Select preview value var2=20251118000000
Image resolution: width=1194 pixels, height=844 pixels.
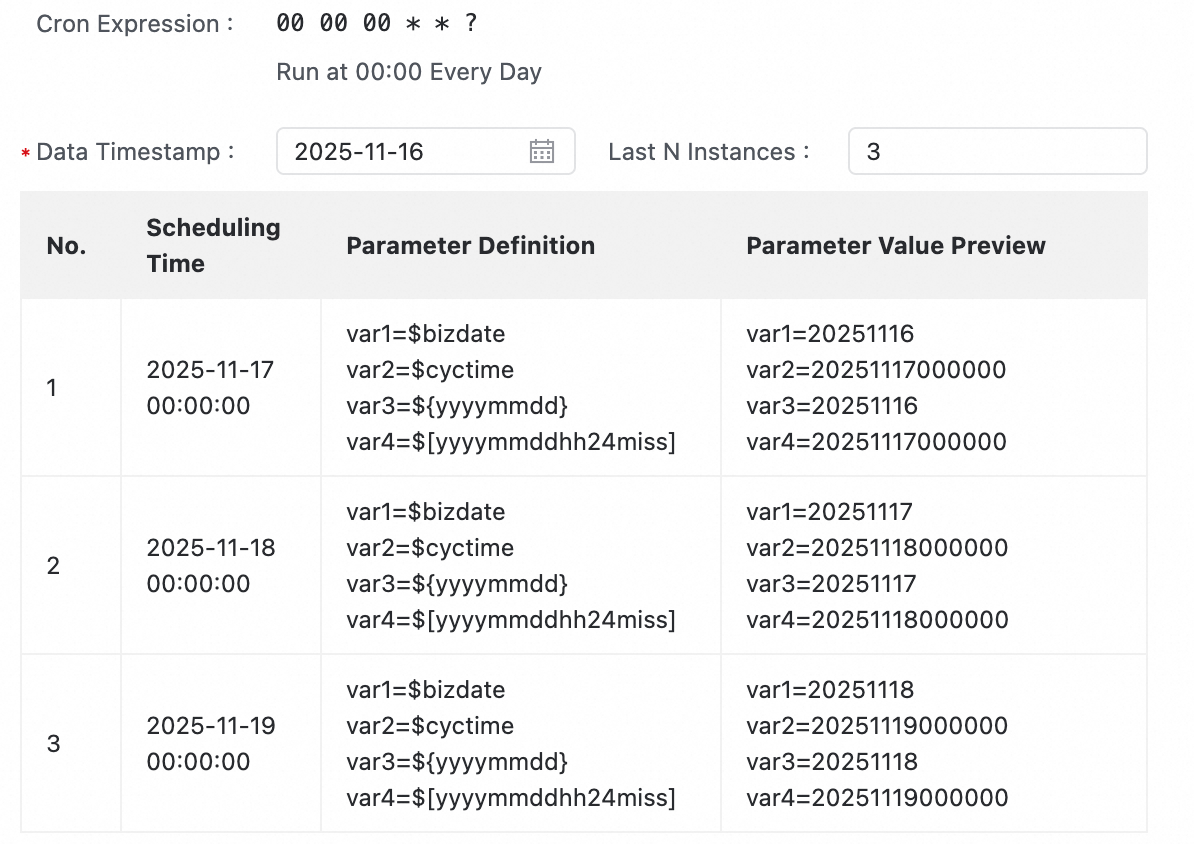coord(877,548)
